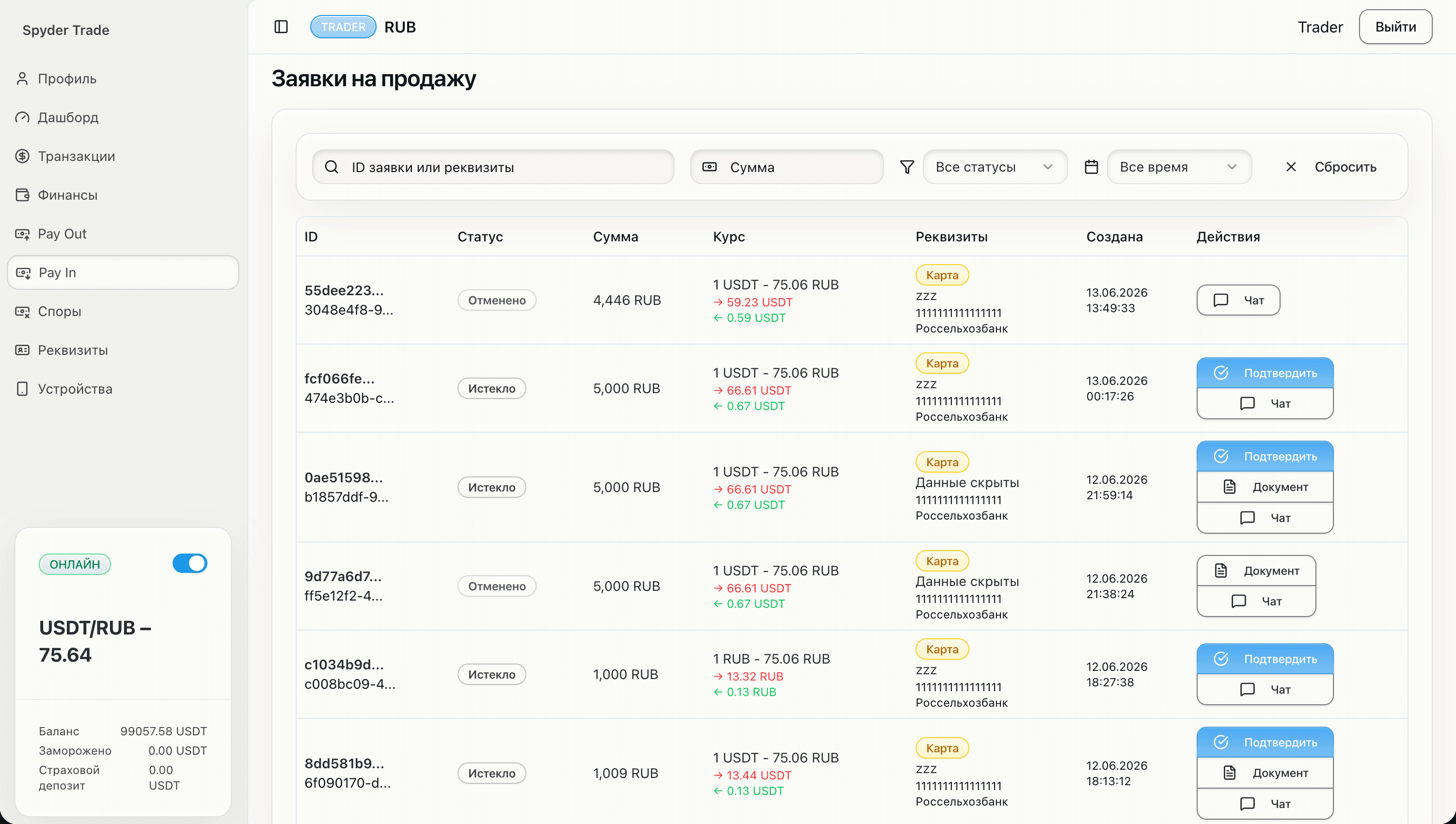
Task: Click the TRADER role badge
Action: click(x=343, y=27)
